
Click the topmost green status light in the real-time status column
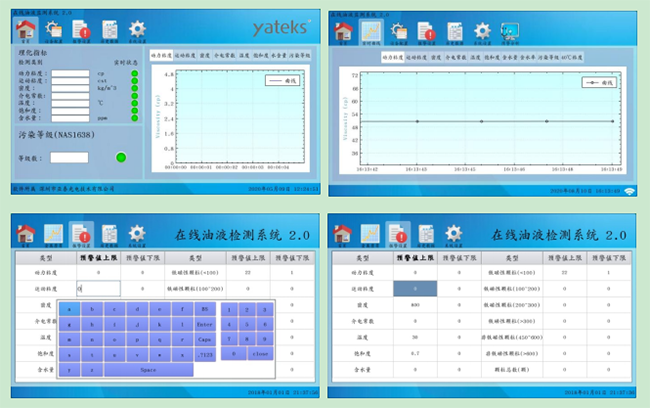pyautogui.click(x=134, y=73)
